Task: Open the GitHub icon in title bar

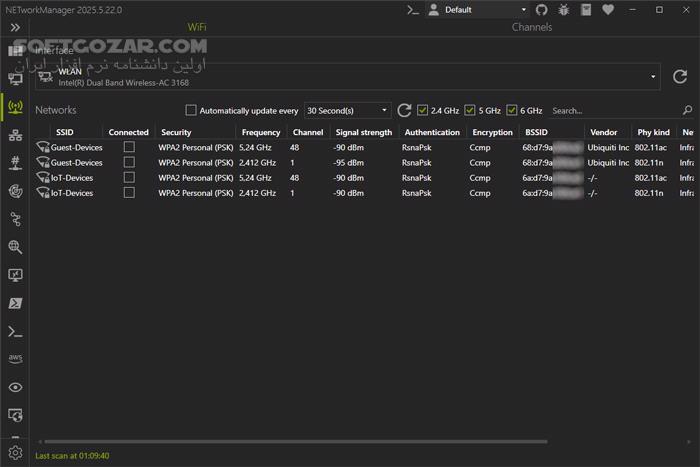Action: point(542,10)
